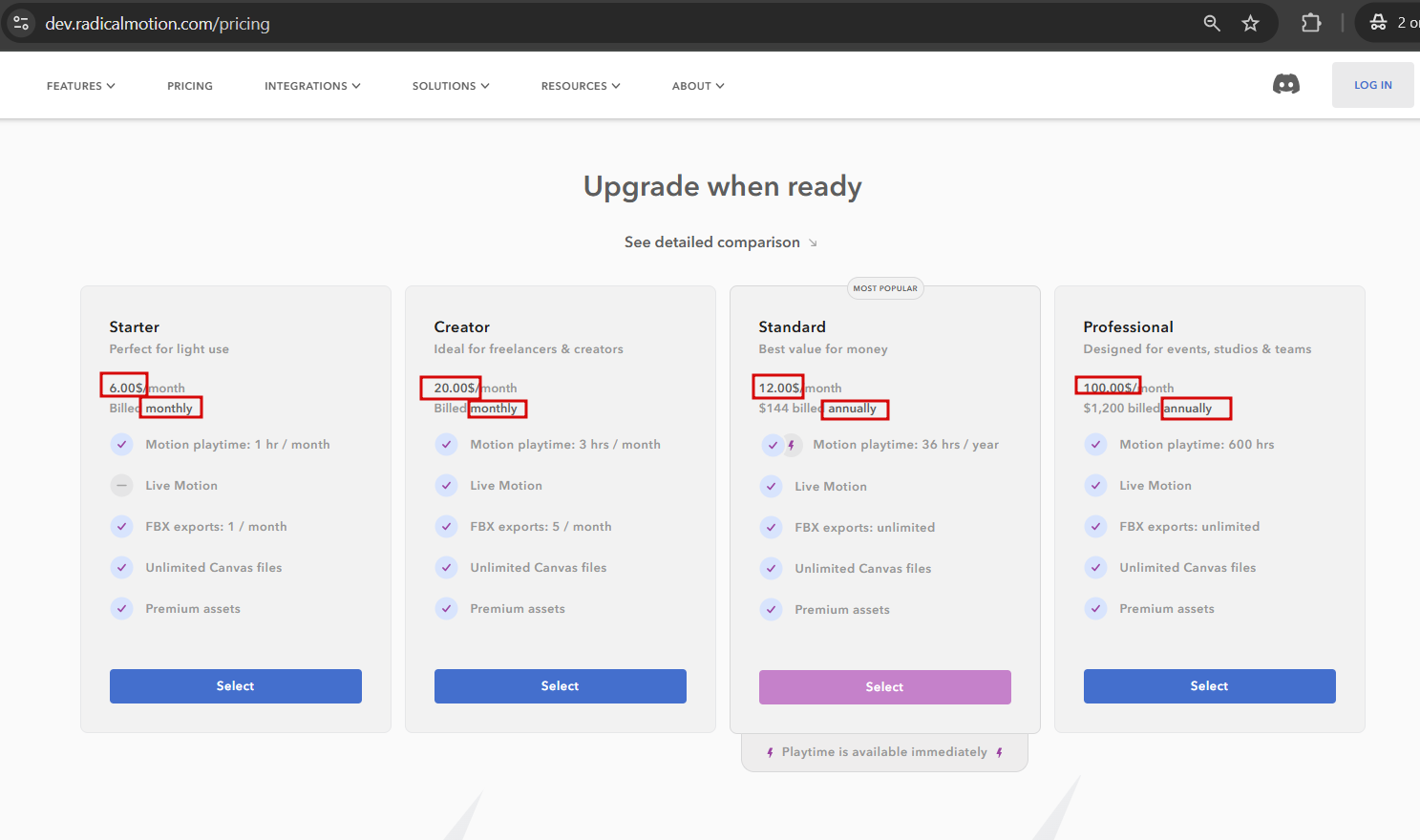Click the Starter Motion playtime check icon
Screen dimensions: 1420x840
tap(121, 445)
